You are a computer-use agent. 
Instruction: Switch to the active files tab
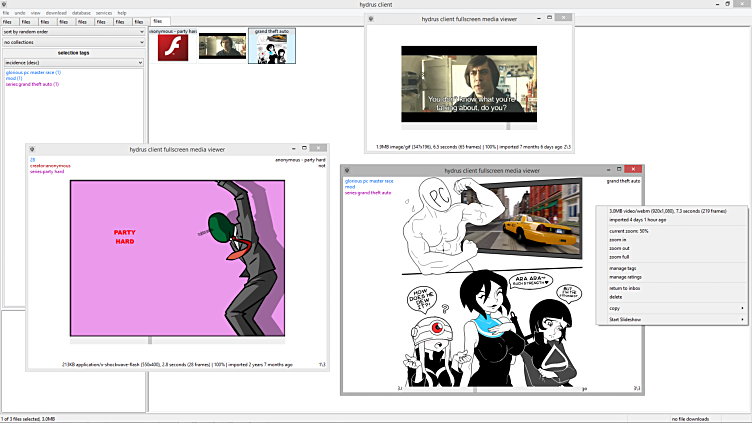pyautogui.click(x=158, y=21)
